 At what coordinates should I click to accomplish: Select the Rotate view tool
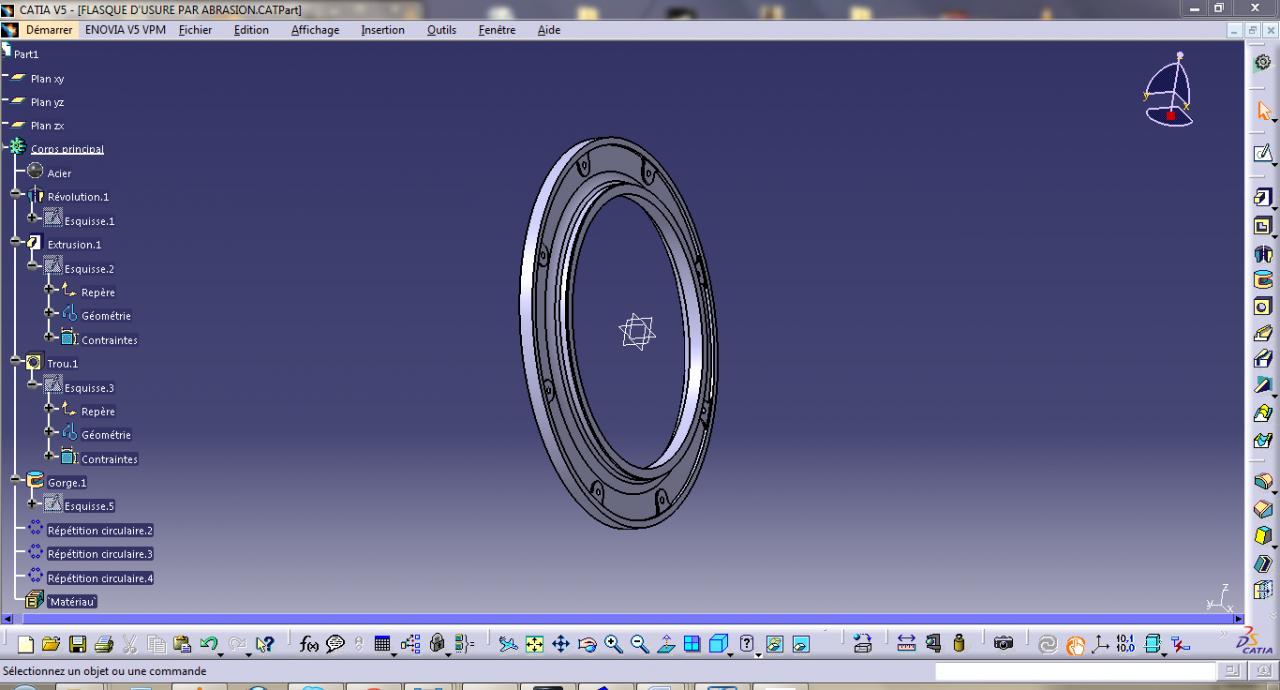tap(587, 645)
